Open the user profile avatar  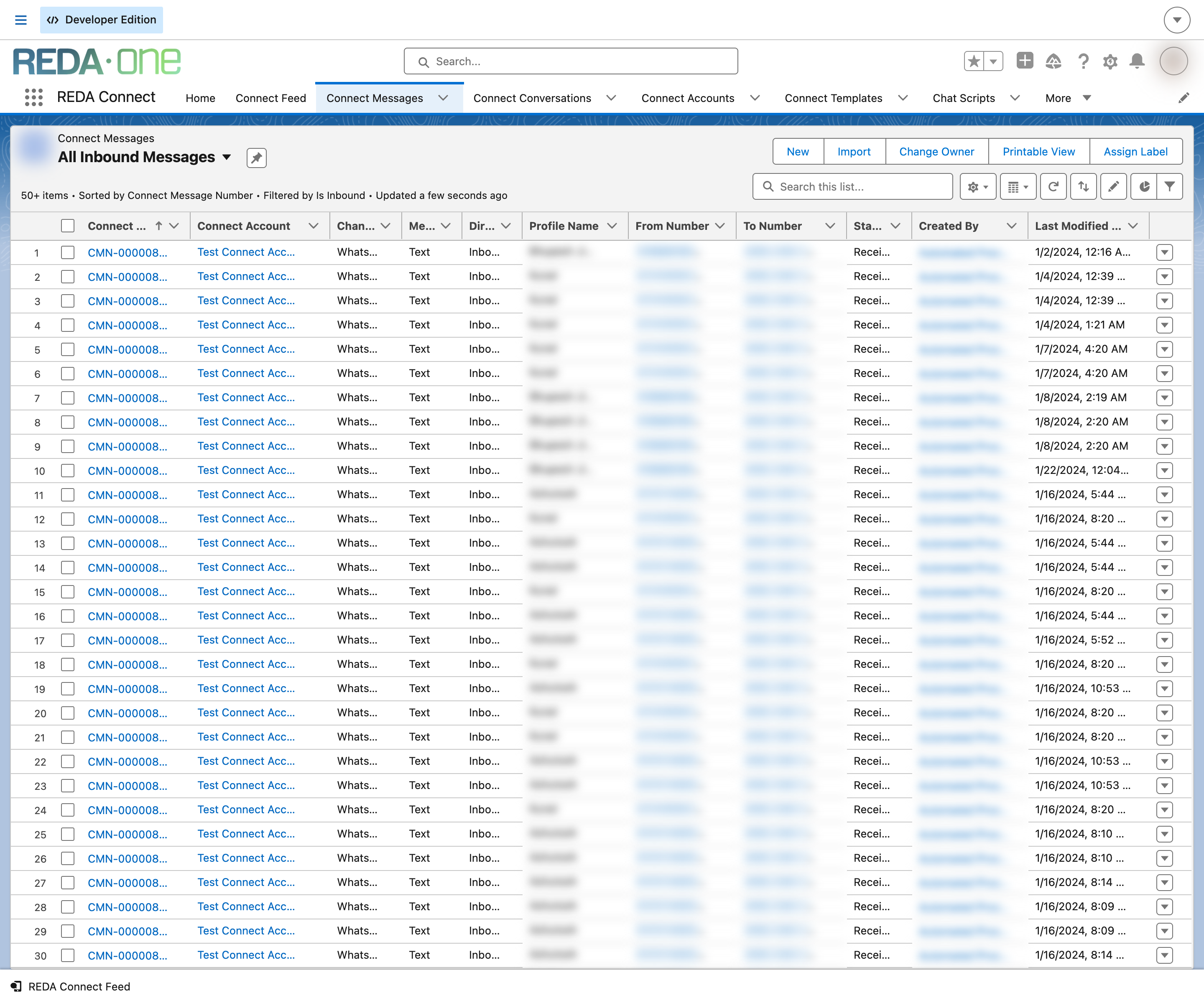click(1173, 61)
